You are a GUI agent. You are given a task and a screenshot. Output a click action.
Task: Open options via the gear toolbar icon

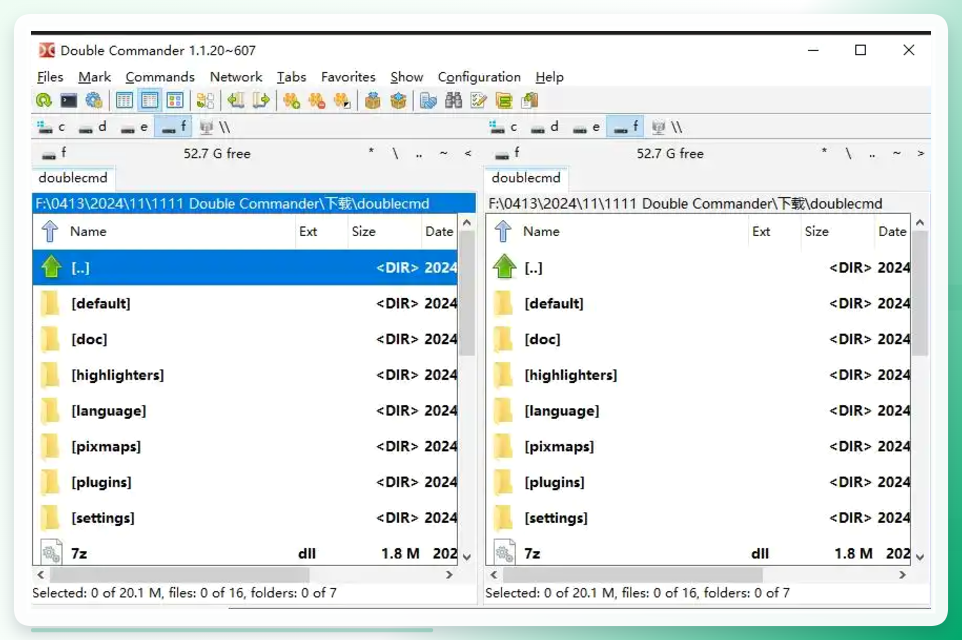point(93,100)
